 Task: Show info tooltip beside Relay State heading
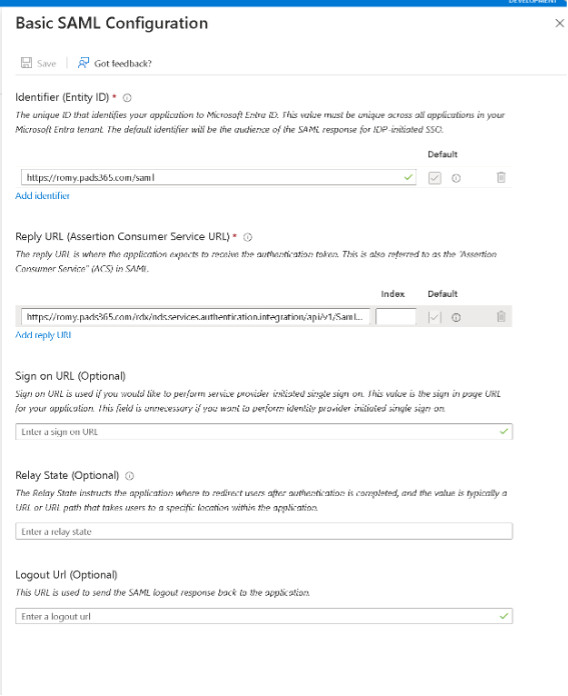(x=129, y=476)
